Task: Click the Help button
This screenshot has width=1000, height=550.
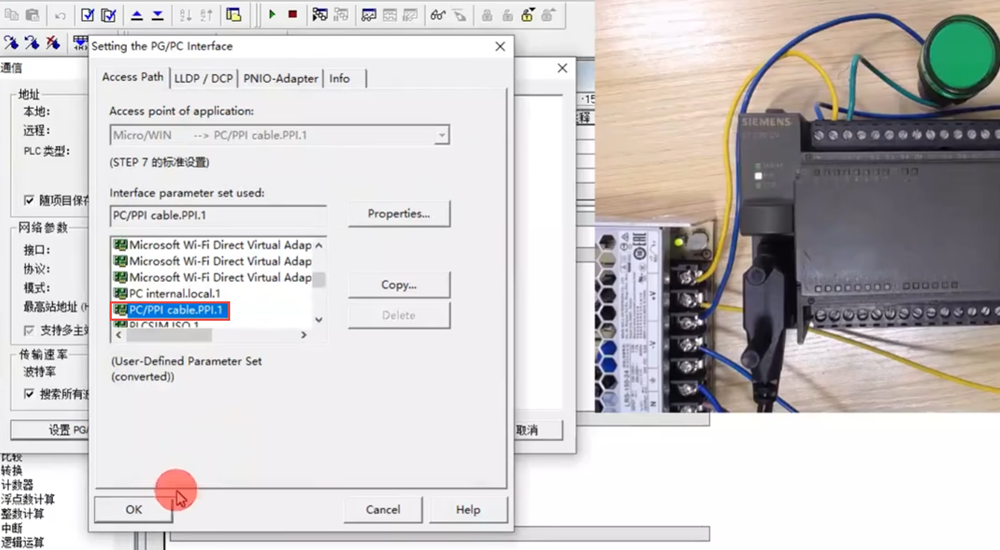Action: [468, 509]
